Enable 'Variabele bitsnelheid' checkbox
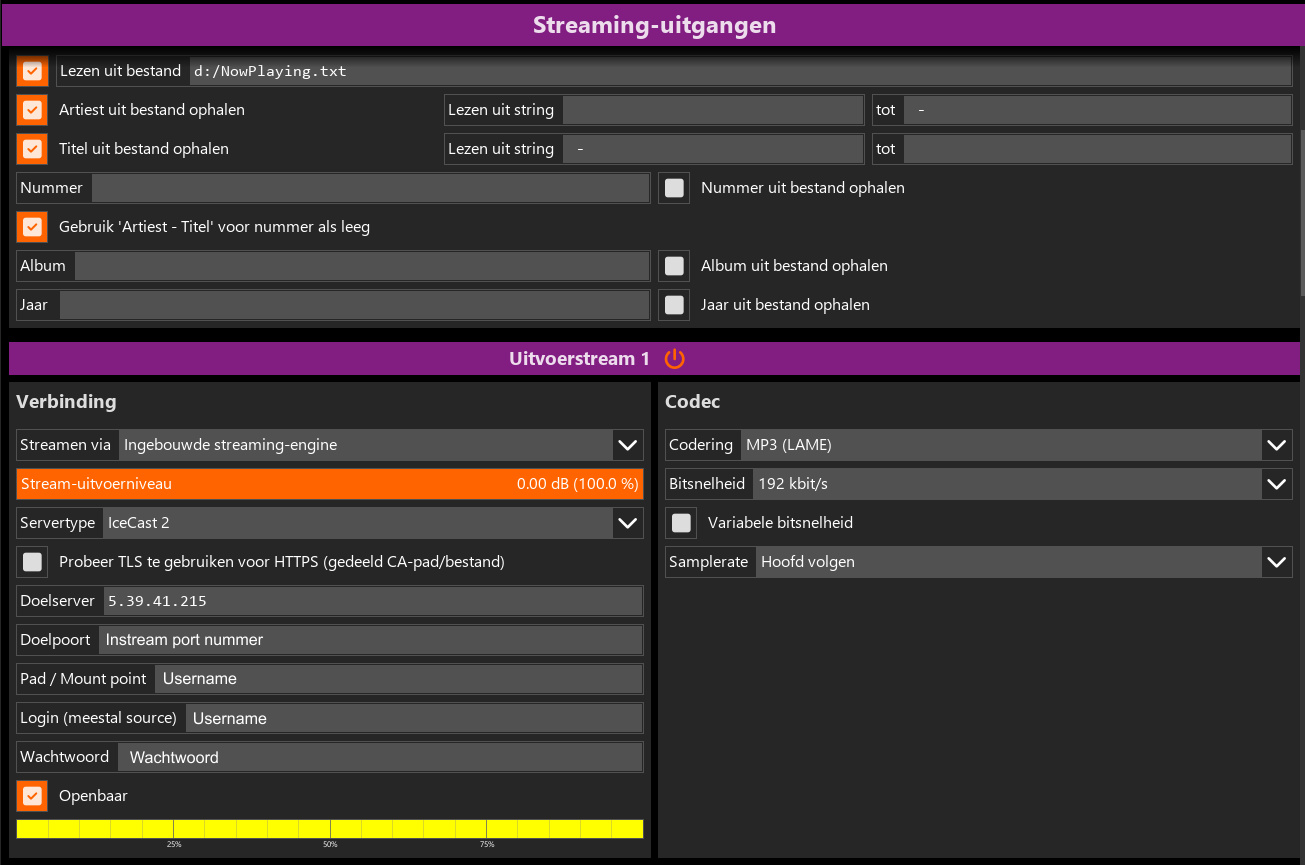 (x=682, y=523)
